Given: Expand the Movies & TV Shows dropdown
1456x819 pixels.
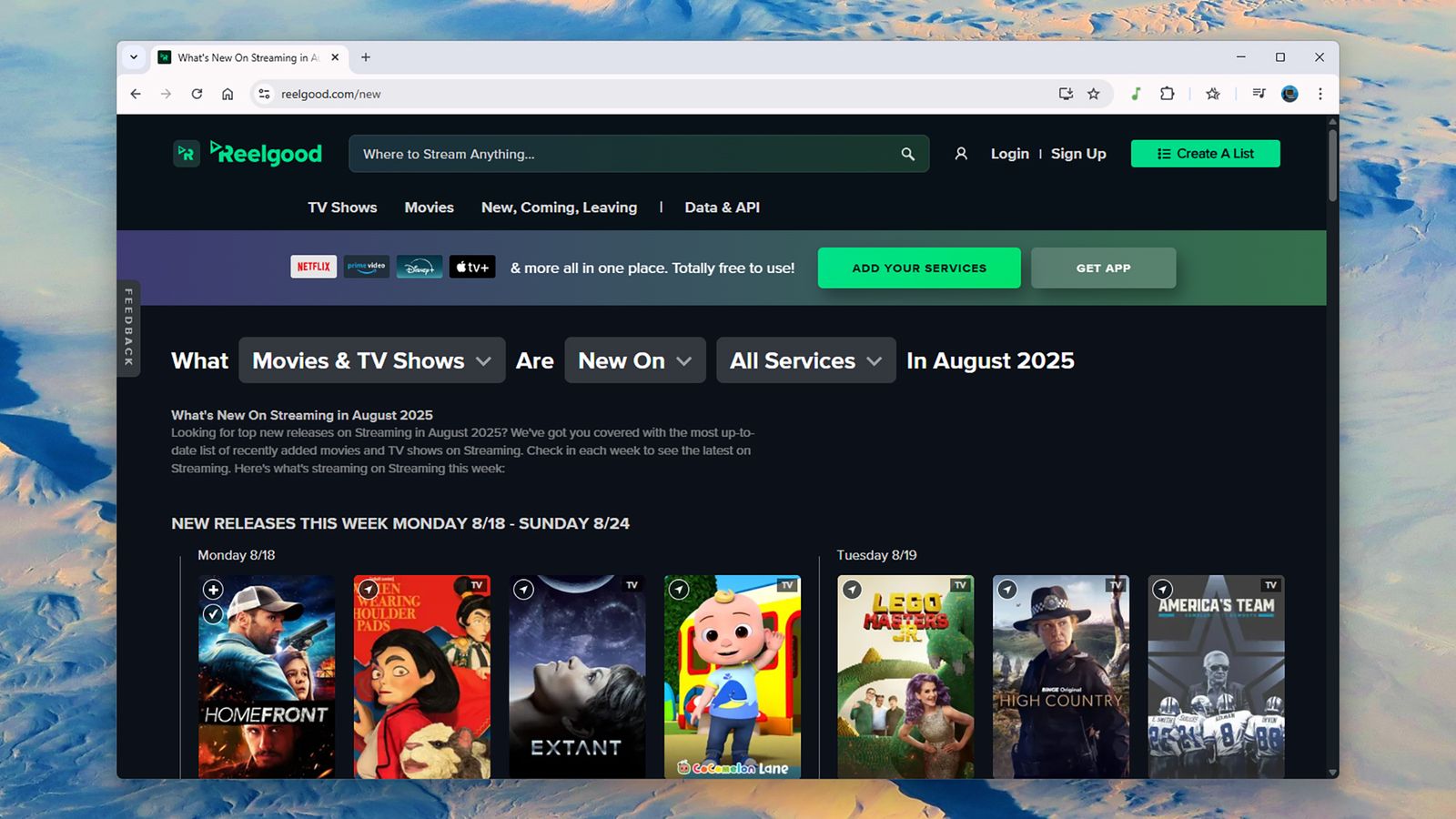Looking at the screenshot, I should point(371,360).
